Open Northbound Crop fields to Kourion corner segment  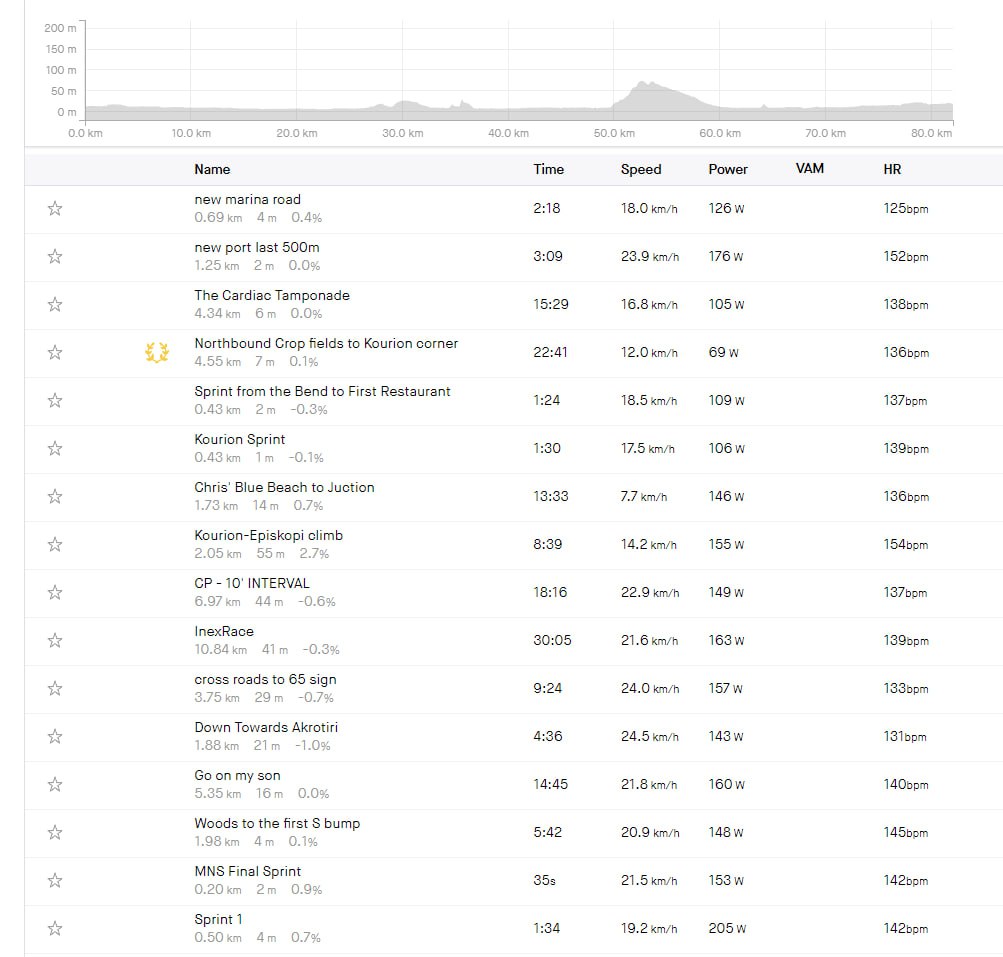(325, 343)
